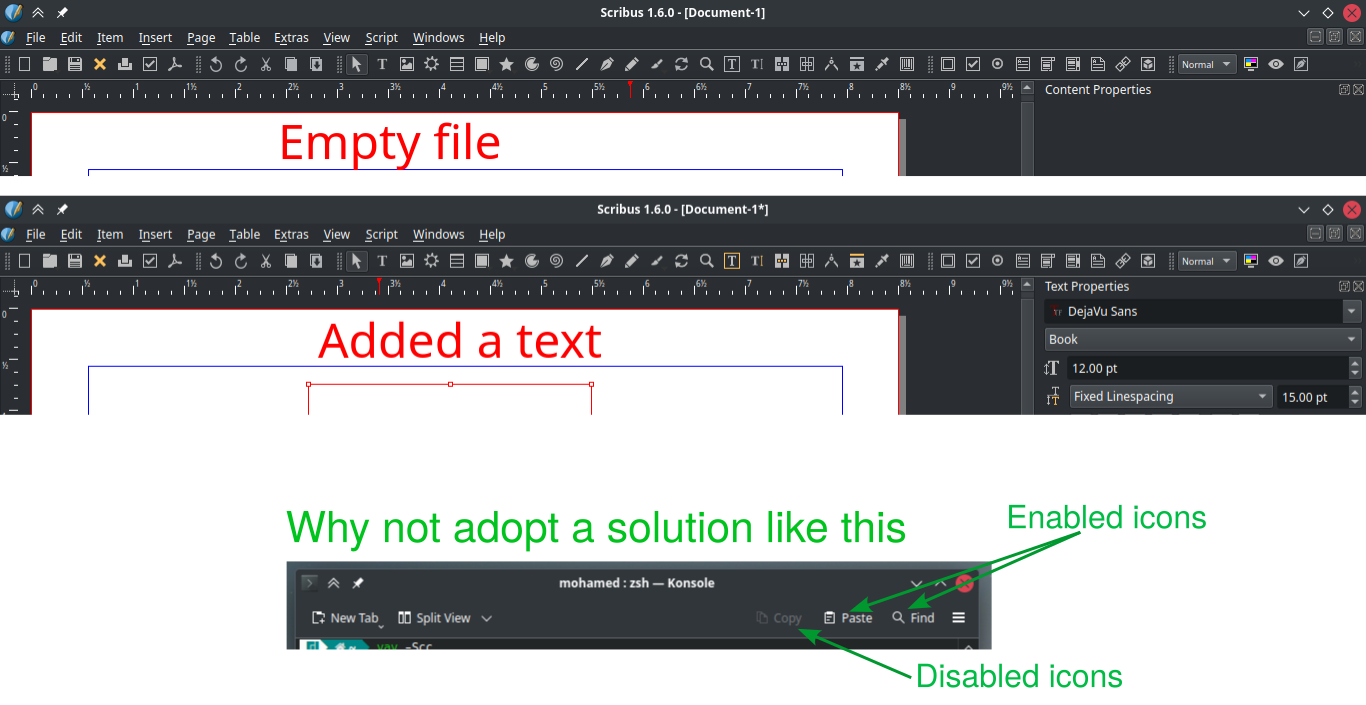Viewport: 1366px width, 705px height.
Task: Toggle color management icon in upper toolbar
Action: coord(1251,64)
